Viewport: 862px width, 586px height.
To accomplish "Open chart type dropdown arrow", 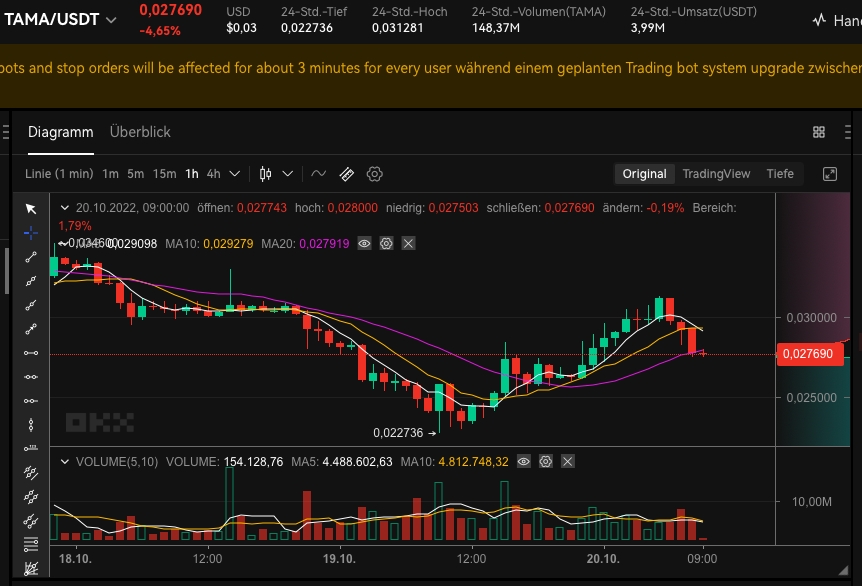I will coord(288,174).
